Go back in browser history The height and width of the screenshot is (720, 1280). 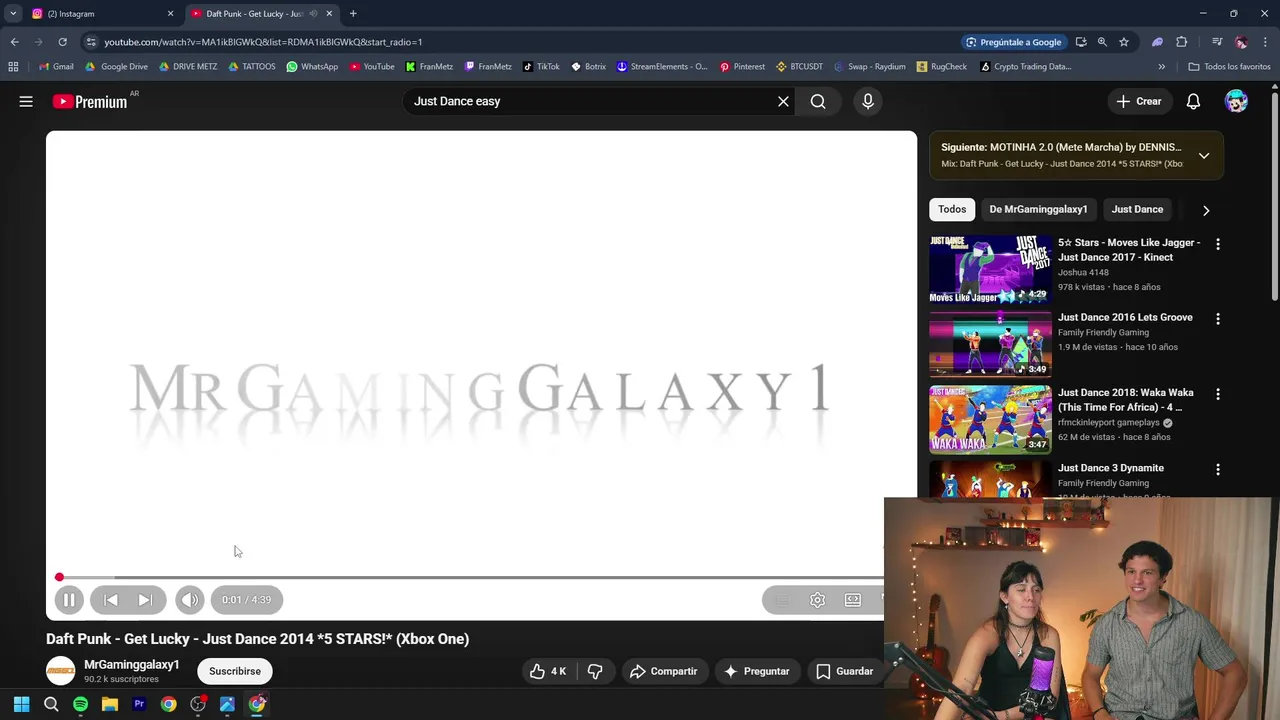click(x=14, y=42)
